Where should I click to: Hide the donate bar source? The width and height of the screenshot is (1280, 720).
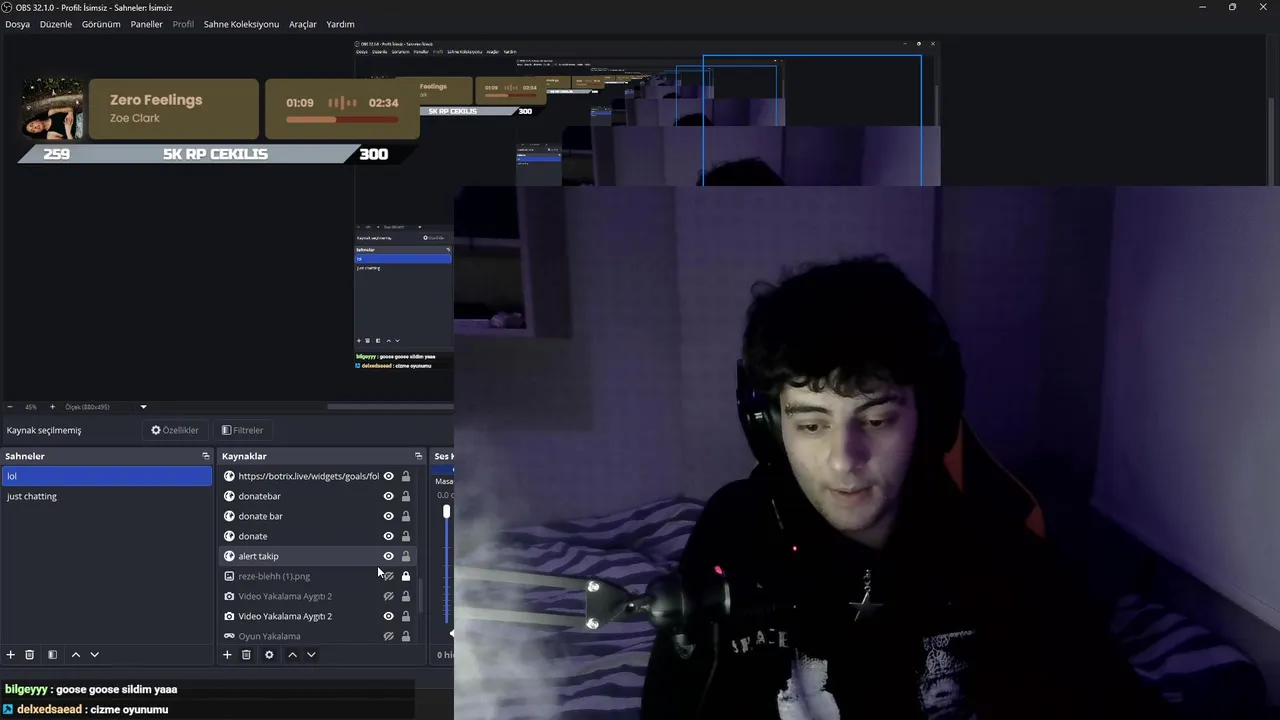point(389,516)
